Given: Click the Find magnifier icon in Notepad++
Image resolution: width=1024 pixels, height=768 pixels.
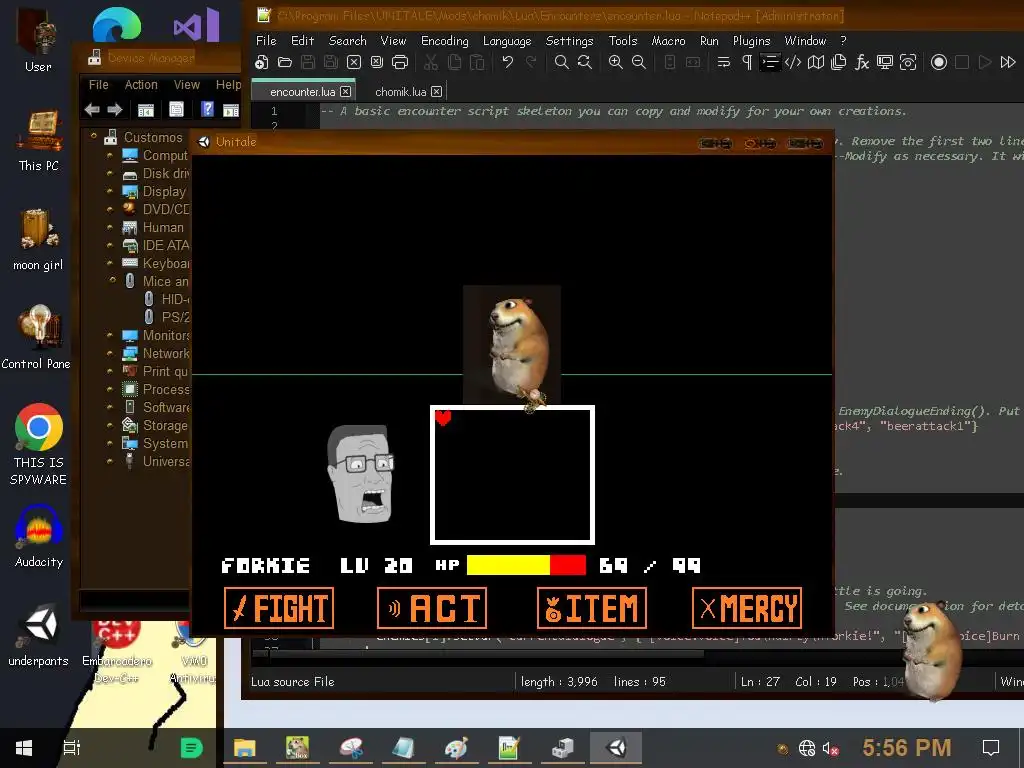Looking at the screenshot, I should (561, 62).
